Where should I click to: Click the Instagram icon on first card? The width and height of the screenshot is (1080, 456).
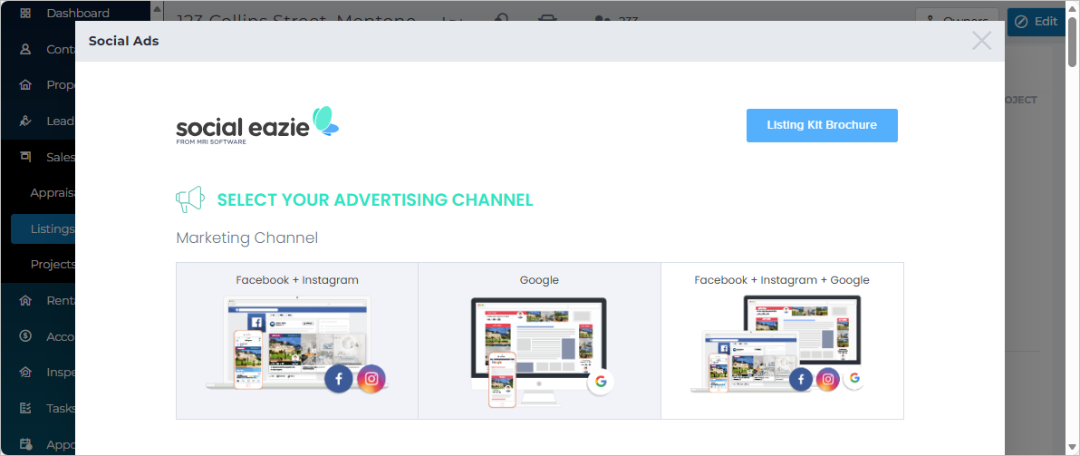pos(372,379)
